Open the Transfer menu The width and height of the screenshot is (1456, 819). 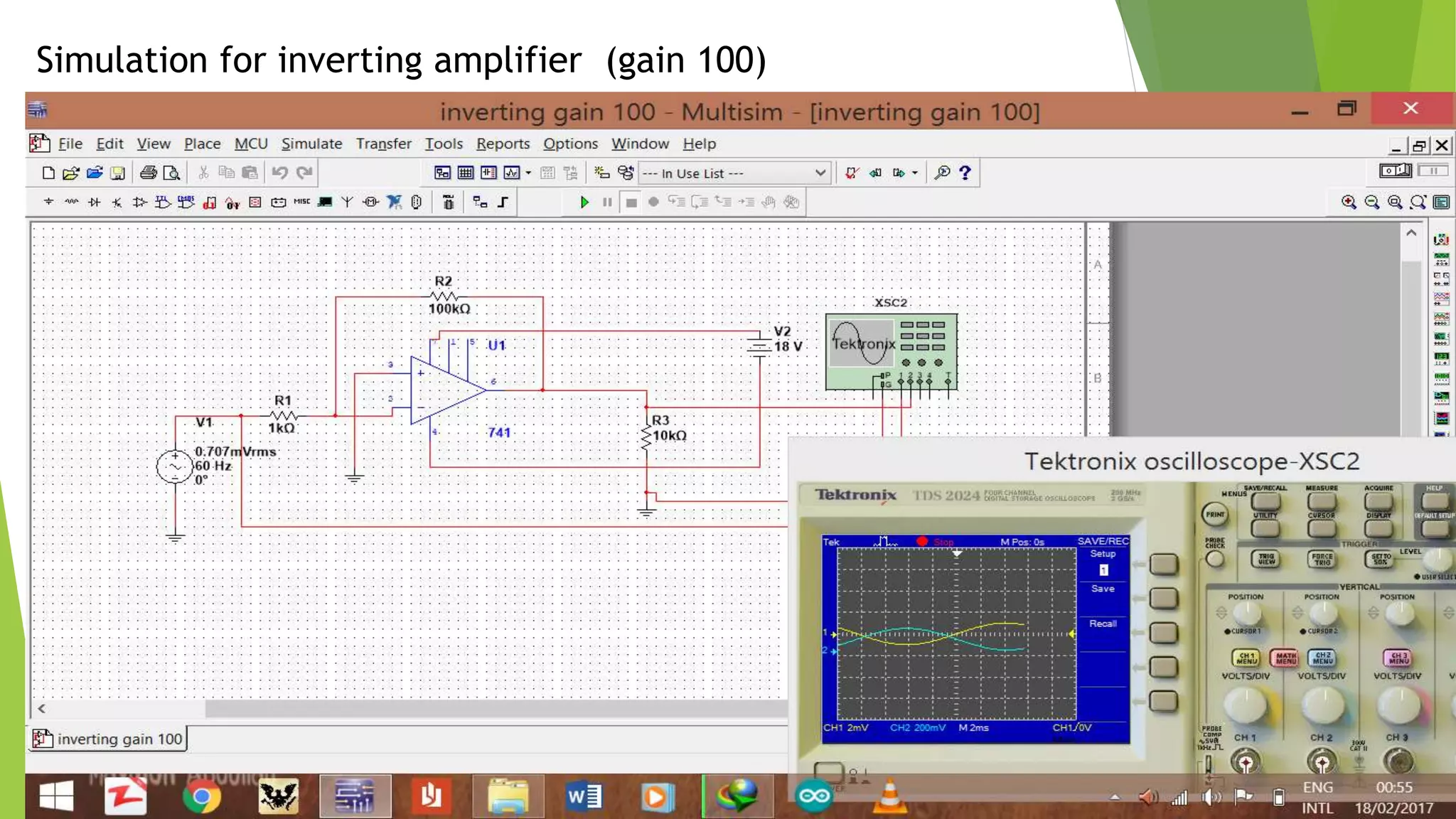point(383,144)
